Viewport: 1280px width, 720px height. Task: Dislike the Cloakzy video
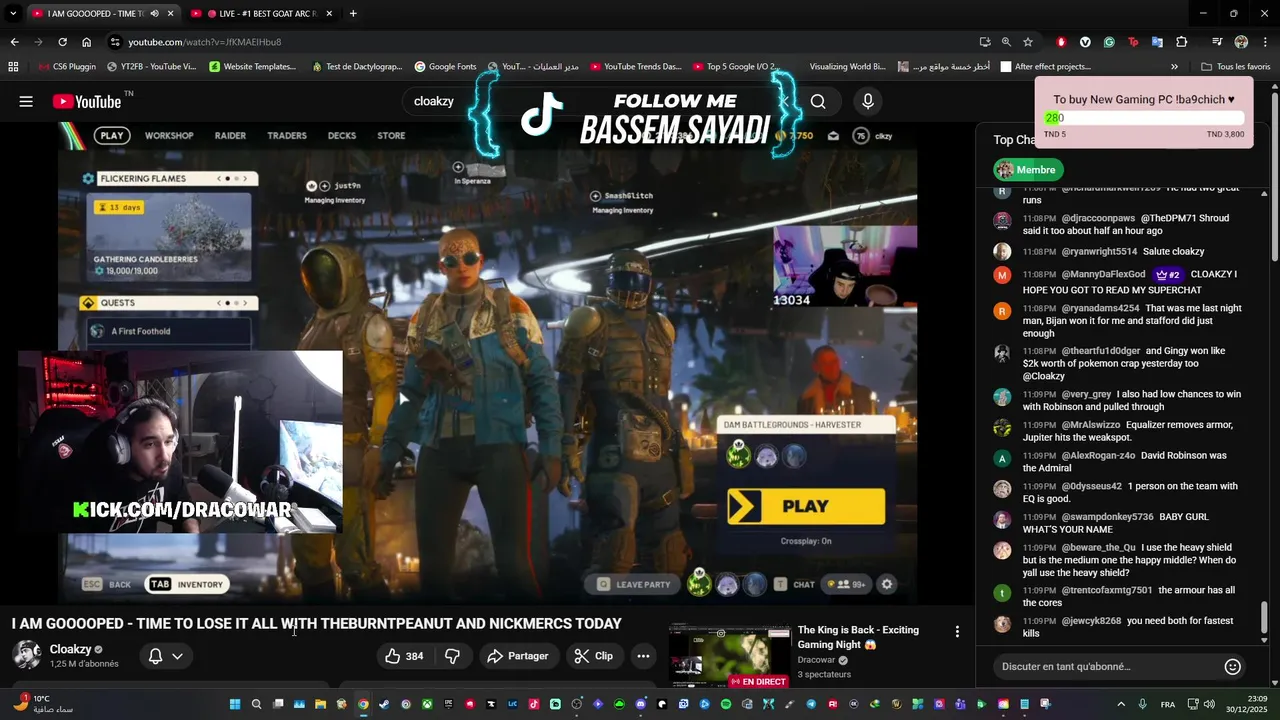tap(452, 656)
